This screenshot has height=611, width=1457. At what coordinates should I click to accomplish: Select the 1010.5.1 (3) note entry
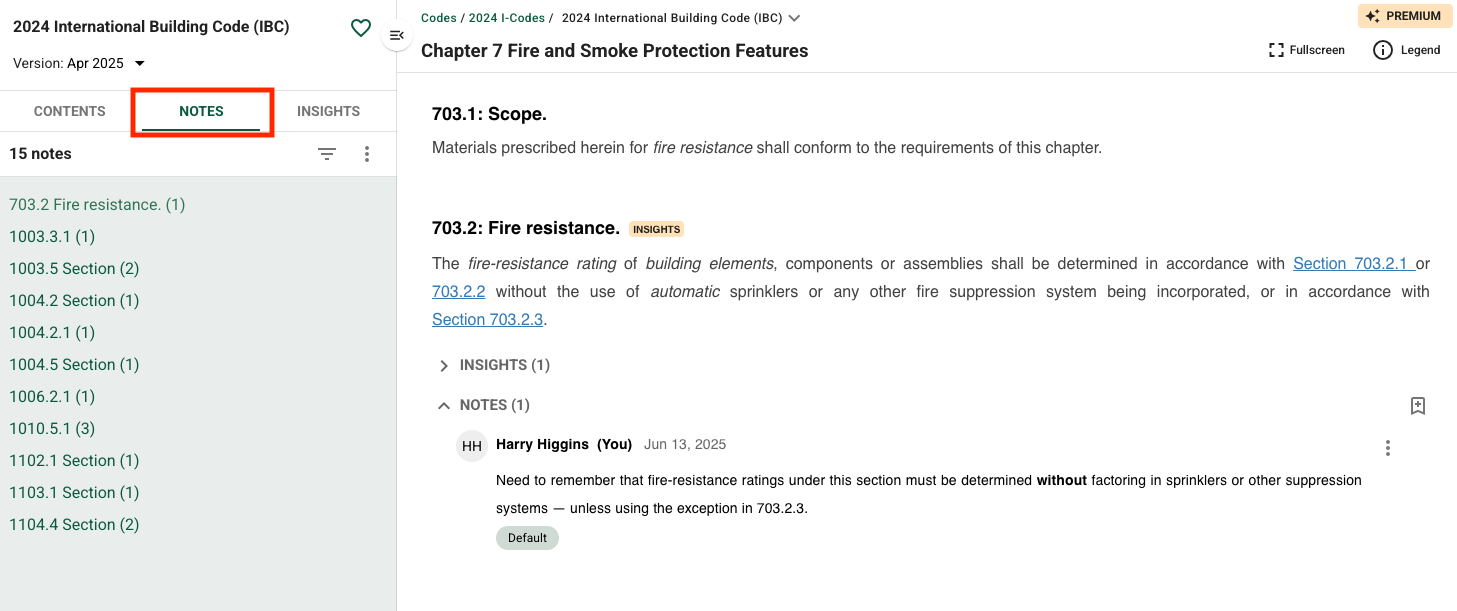[52, 428]
